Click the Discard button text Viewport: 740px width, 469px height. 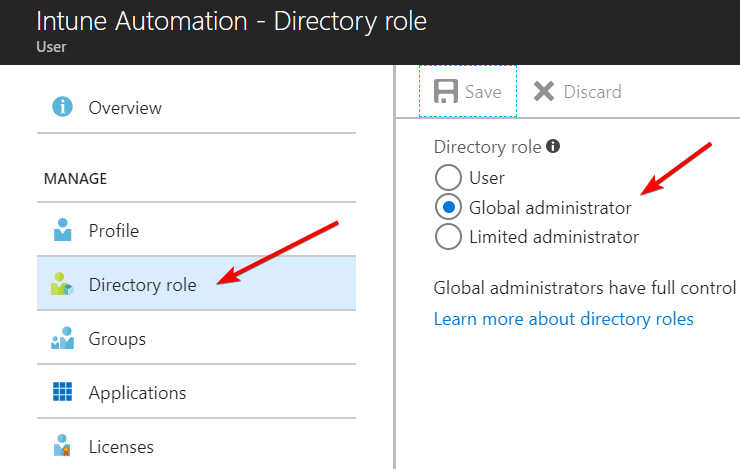593,92
